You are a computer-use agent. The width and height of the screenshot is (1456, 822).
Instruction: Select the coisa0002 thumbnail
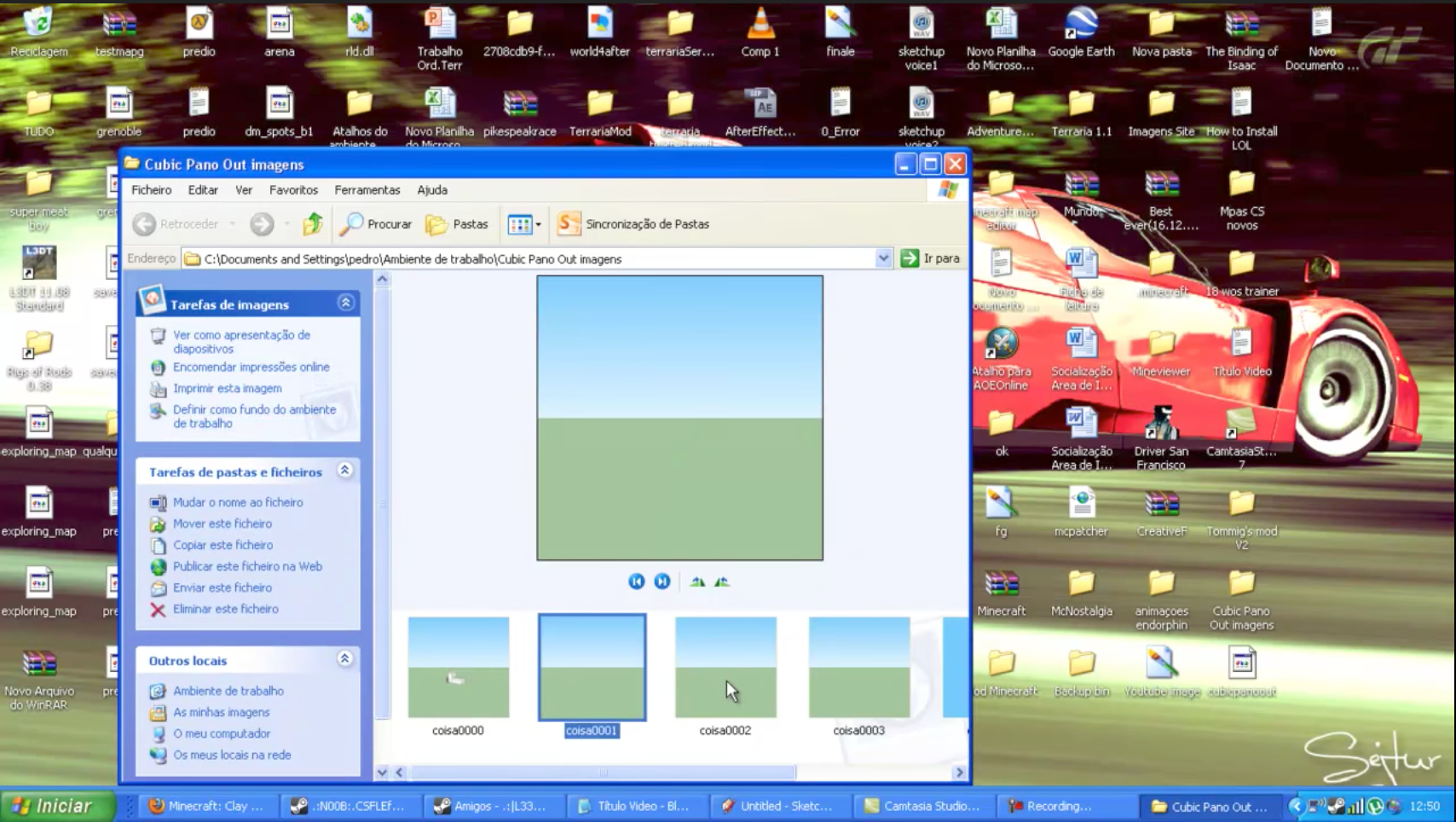pyautogui.click(x=725, y=668)
